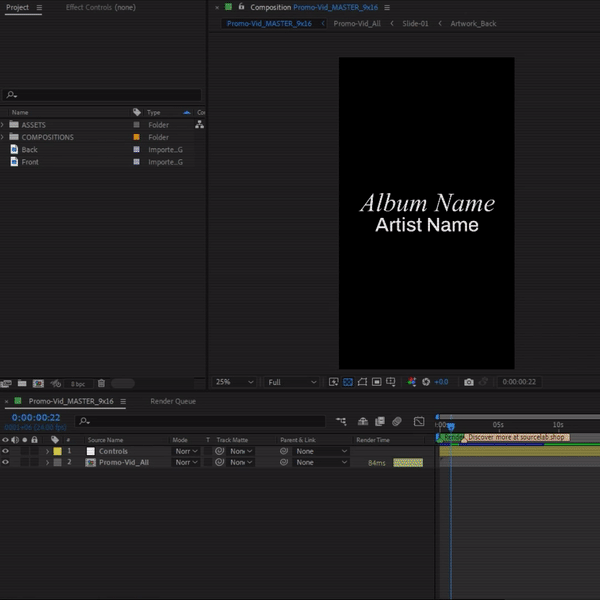Click the Promo-Vid_All breadcrumb link
The height and width of the screenshot is (600, 600).
pos(357,23)
